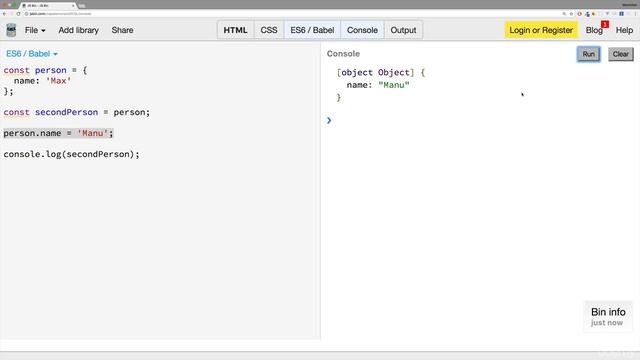
Task: Click the JS Bin logo icon
Action: pos(11,30)
